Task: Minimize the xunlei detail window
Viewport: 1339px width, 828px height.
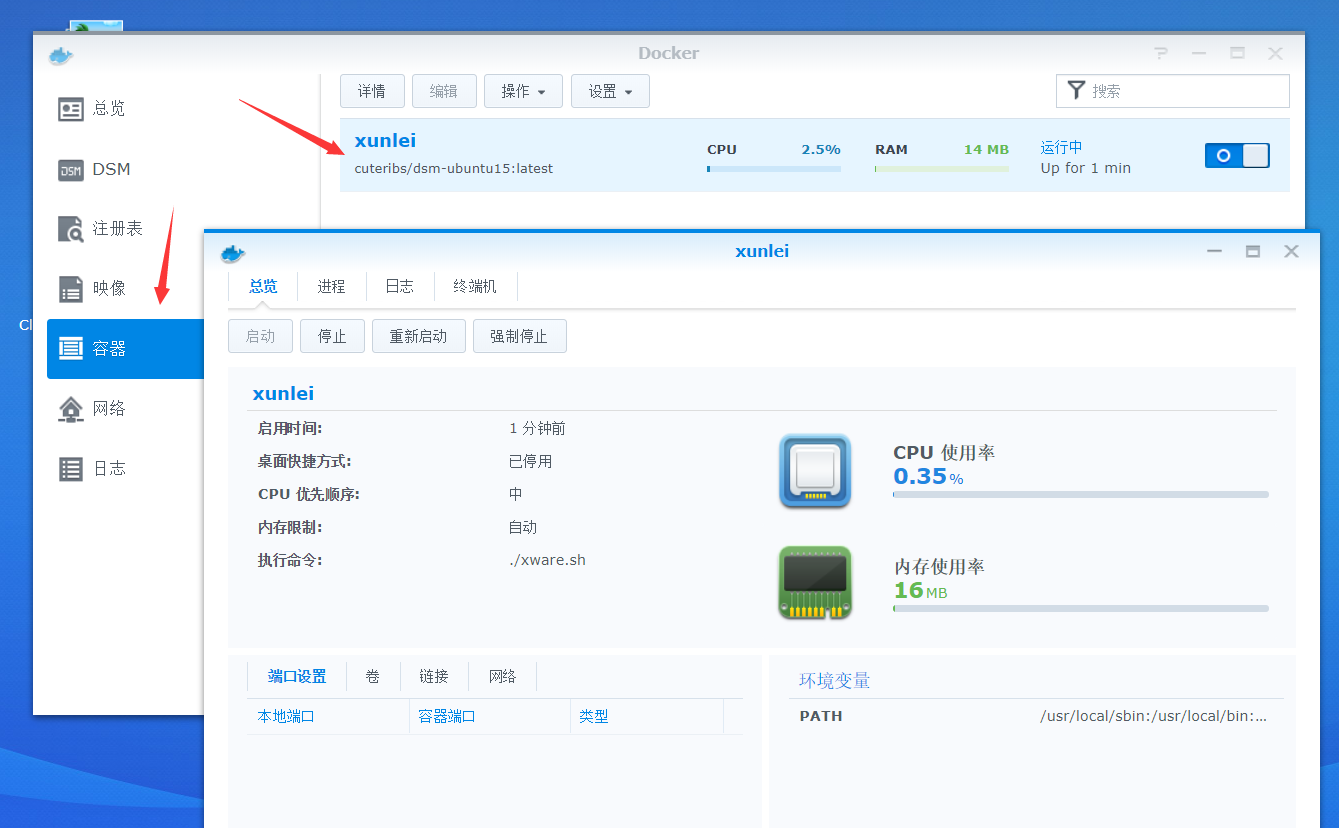Action: coord(1215,252)
